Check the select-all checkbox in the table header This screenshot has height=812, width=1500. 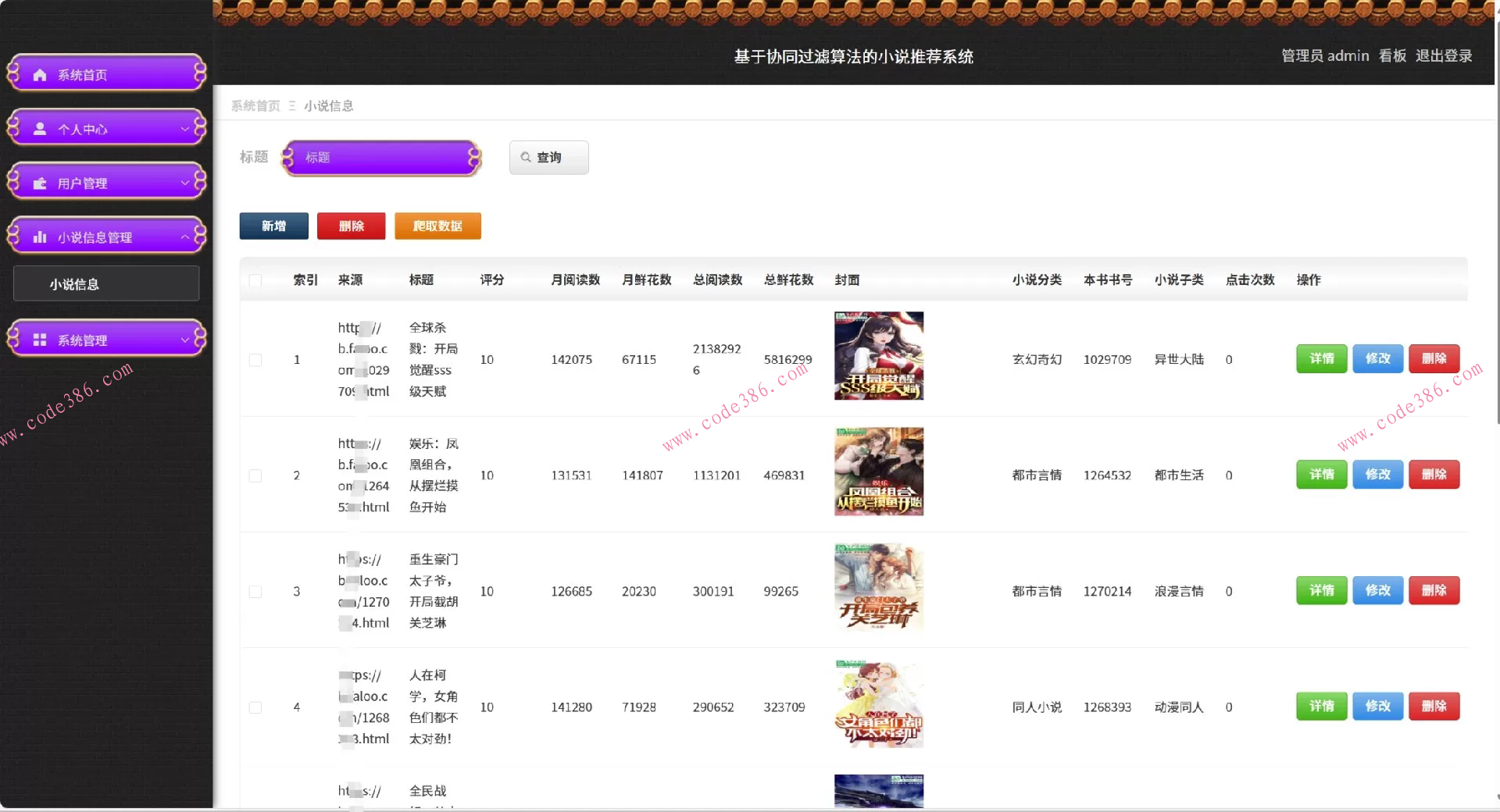255,280
